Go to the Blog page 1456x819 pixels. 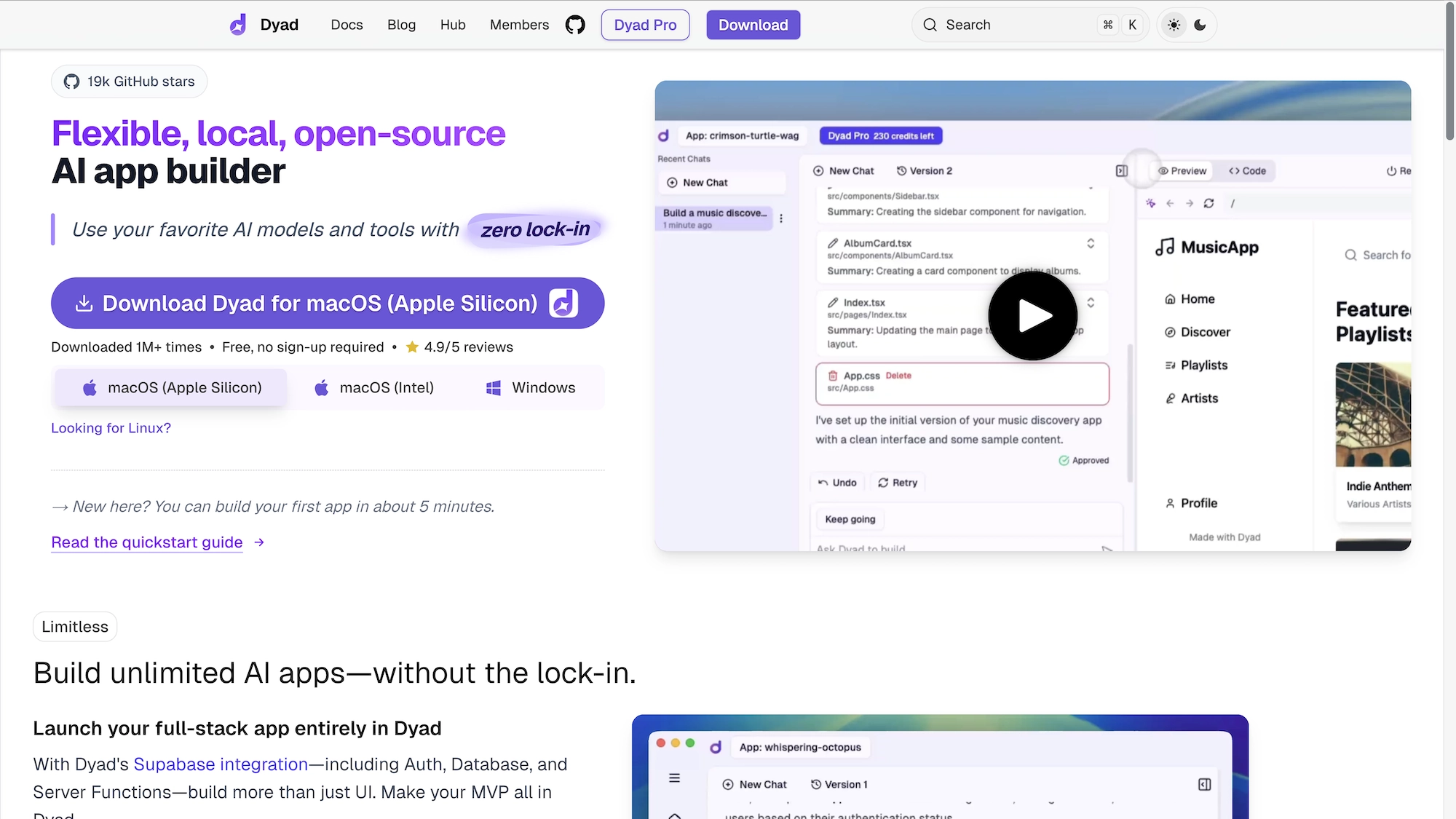pyautogui.click(x=401, y=25)
